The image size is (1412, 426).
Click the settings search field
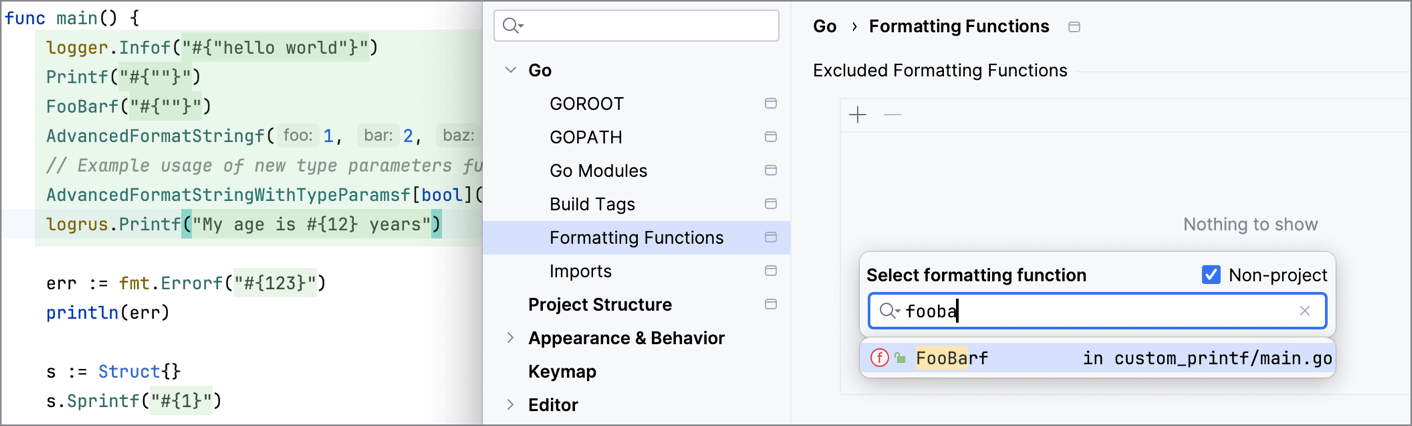click(x=648, y=26)
